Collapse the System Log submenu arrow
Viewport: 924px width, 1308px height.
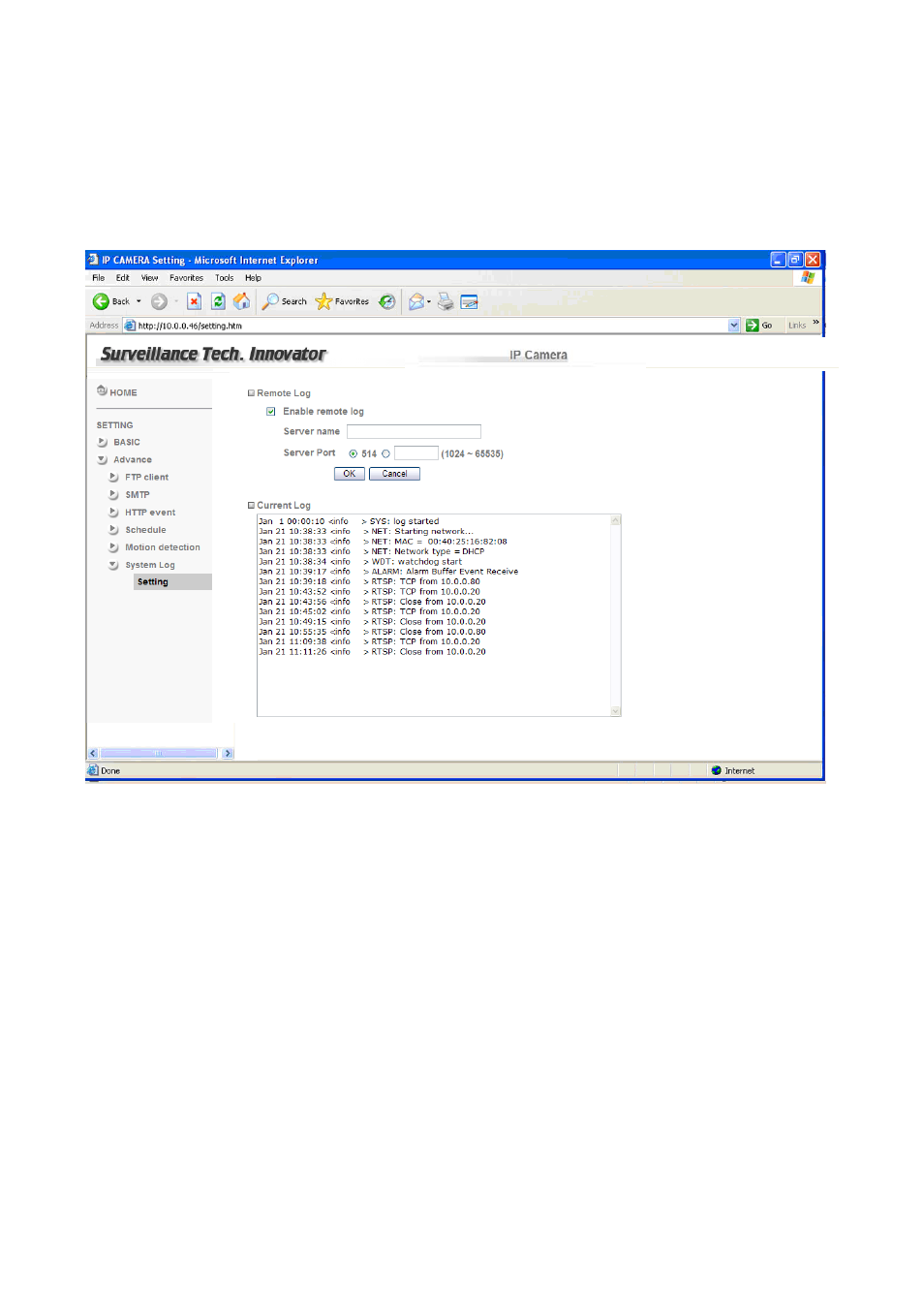113,564
